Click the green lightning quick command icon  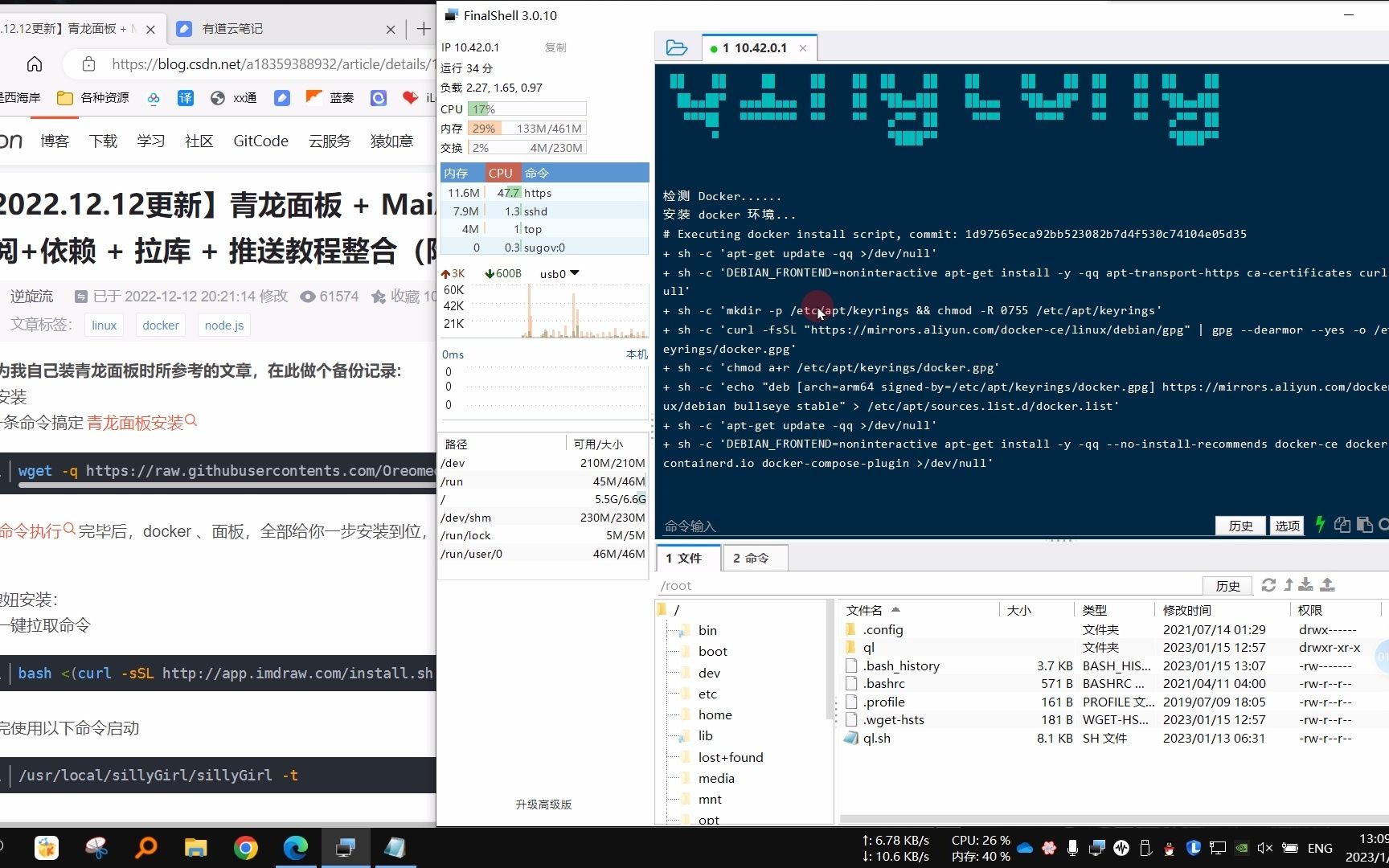pos(1320,525)
